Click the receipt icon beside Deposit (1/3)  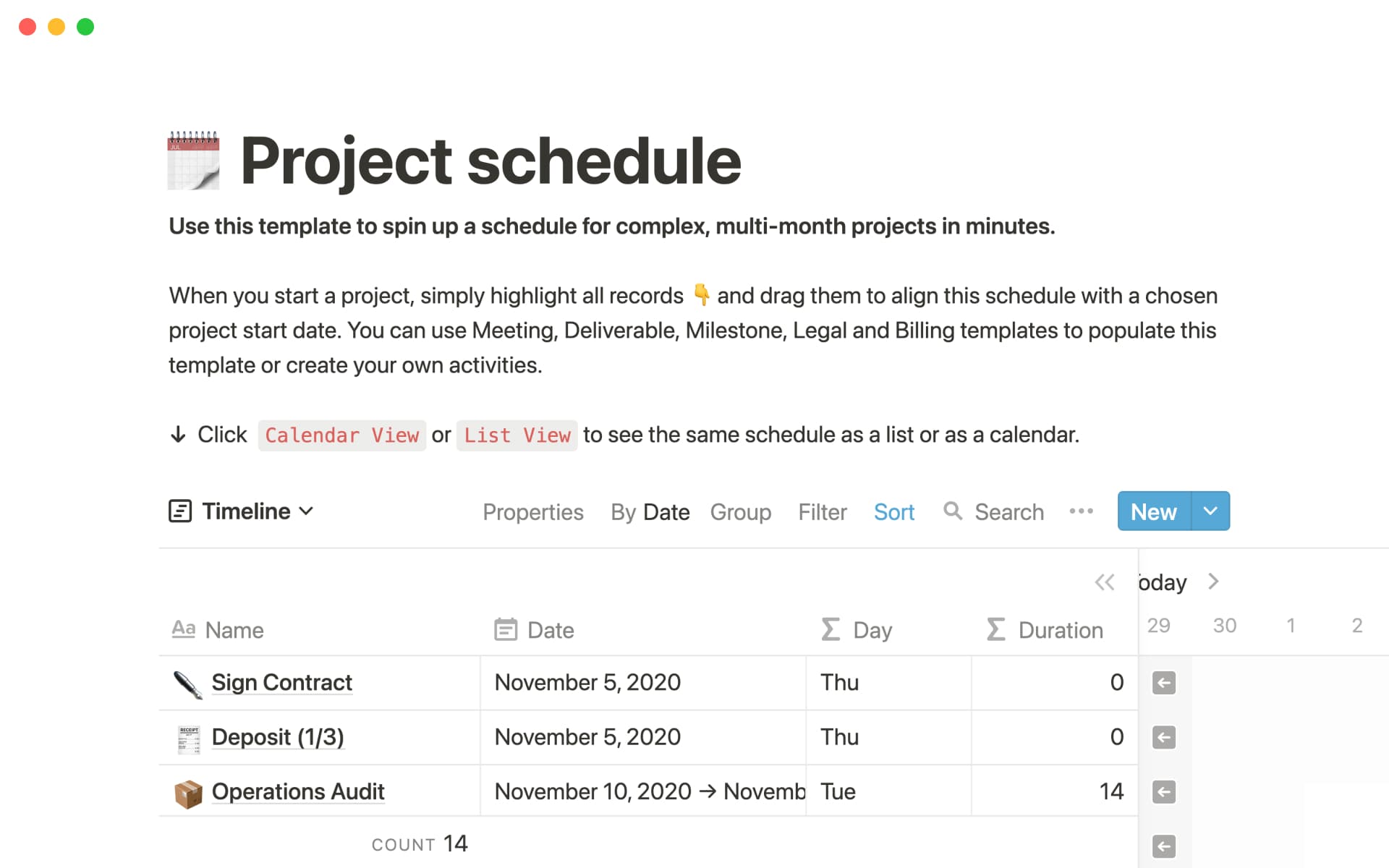188,737
